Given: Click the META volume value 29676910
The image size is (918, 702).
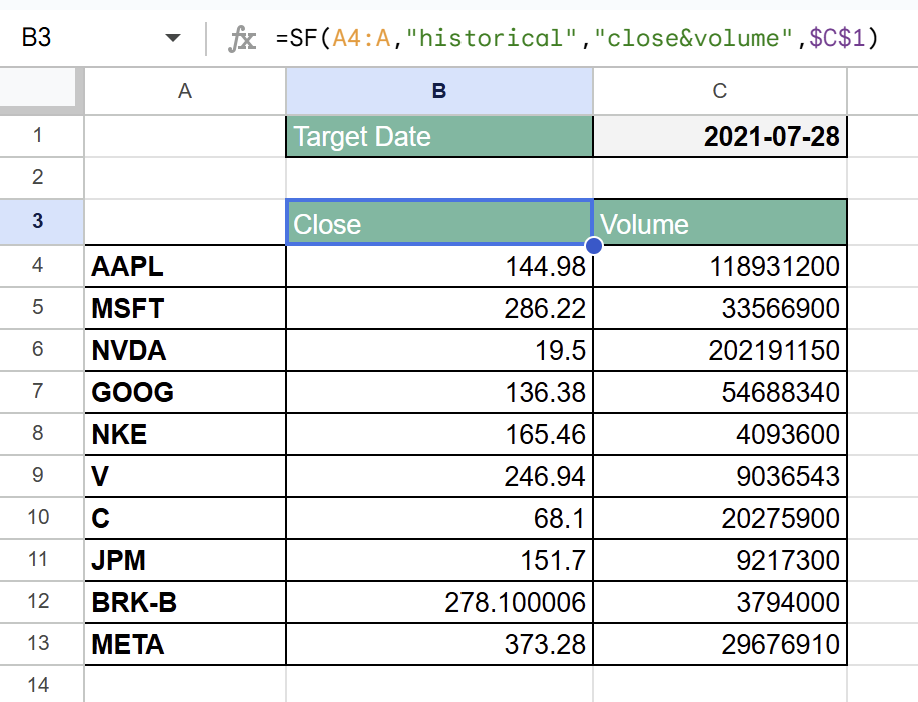Looking at the screenshot, I should coord(719,644).
